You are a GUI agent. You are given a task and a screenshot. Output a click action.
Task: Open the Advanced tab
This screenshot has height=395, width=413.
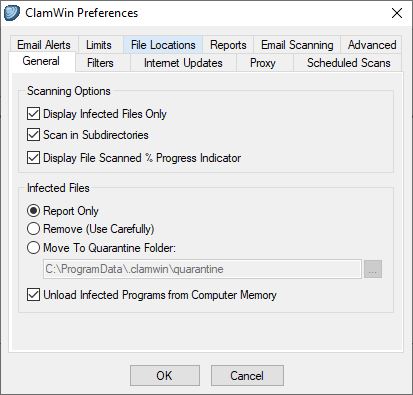pos(372,45)
